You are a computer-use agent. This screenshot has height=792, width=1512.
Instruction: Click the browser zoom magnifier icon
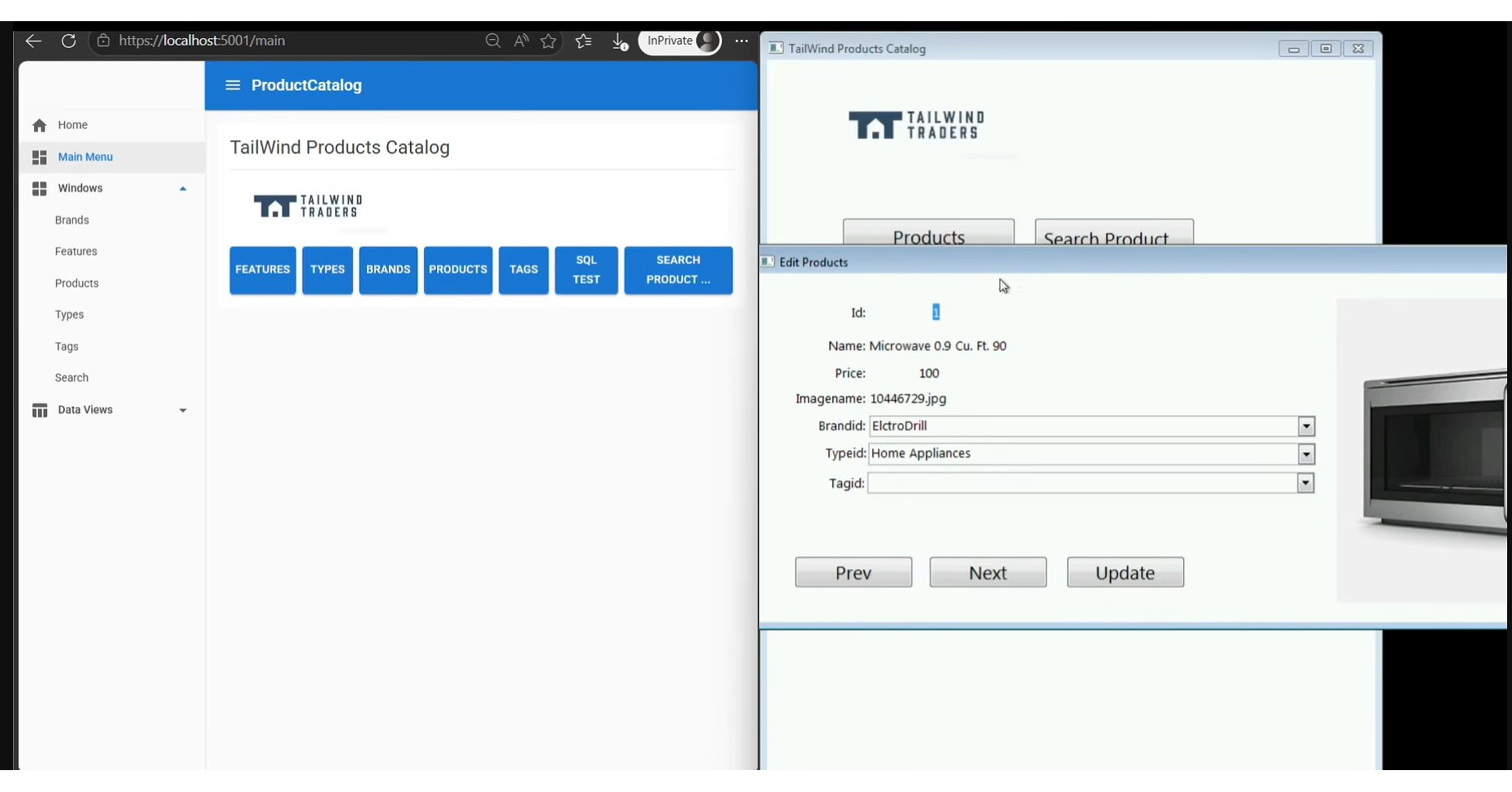point(493,41)
